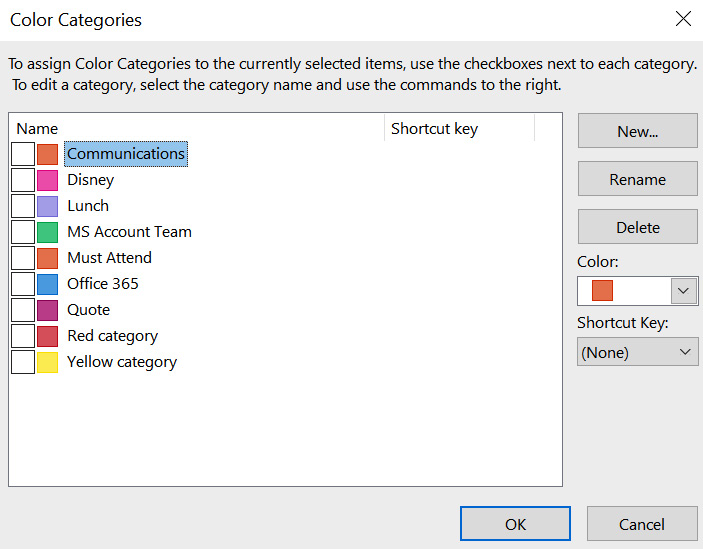Click the lavender Lunch color square

coord(48,206)
